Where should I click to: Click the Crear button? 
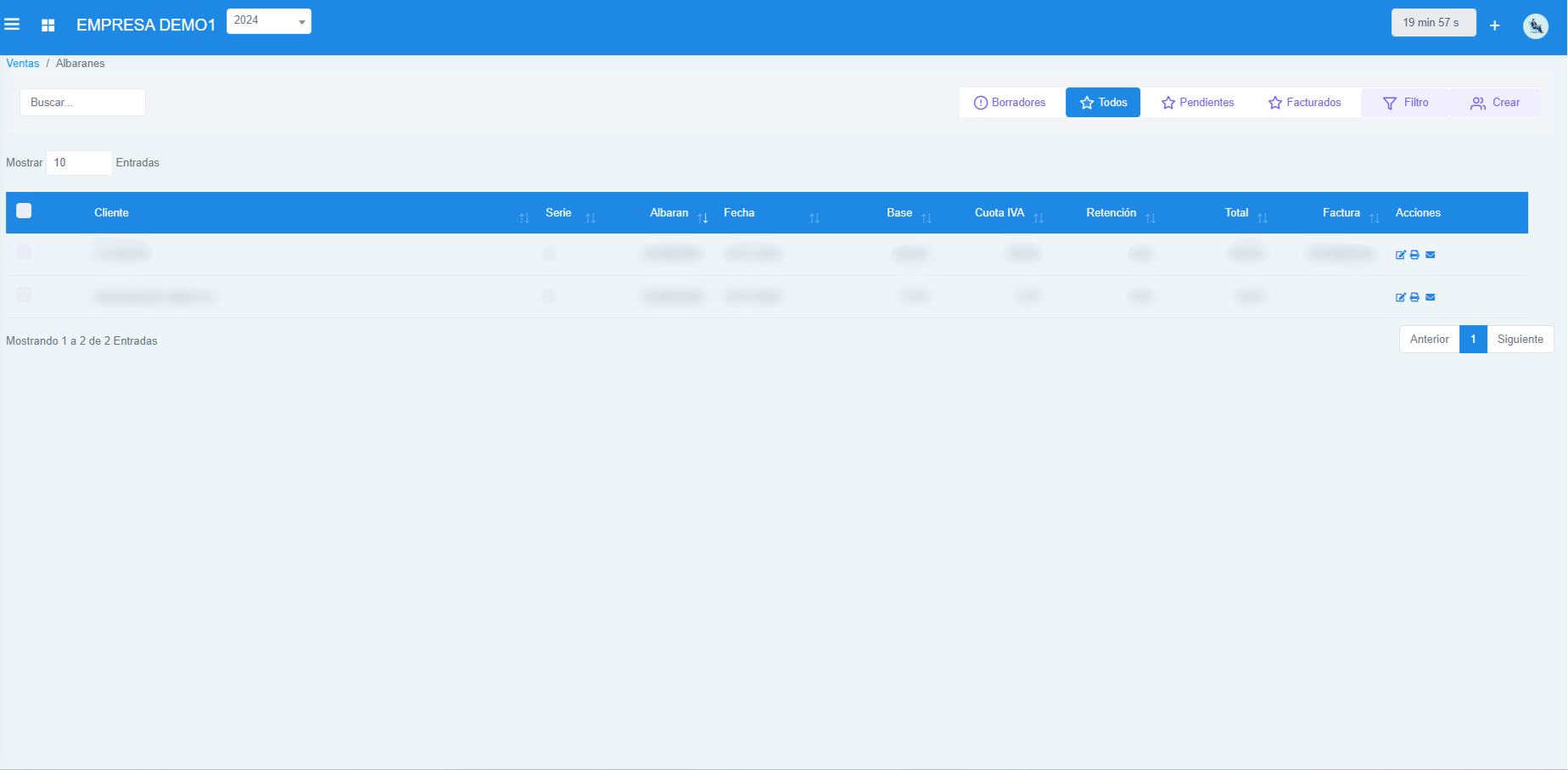[x=1495, y=103]
